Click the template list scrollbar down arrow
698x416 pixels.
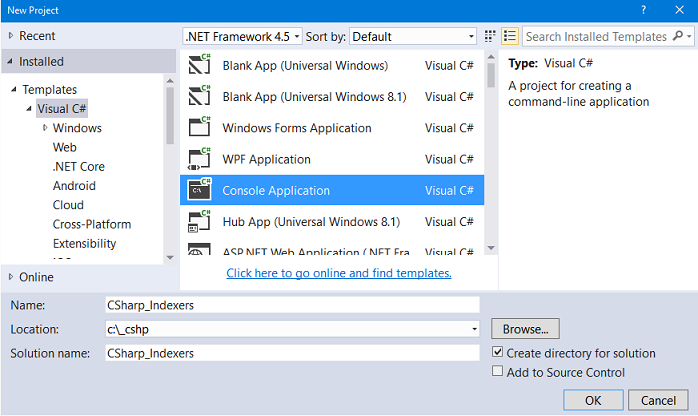pyautogui.click(x=491, y=248)
